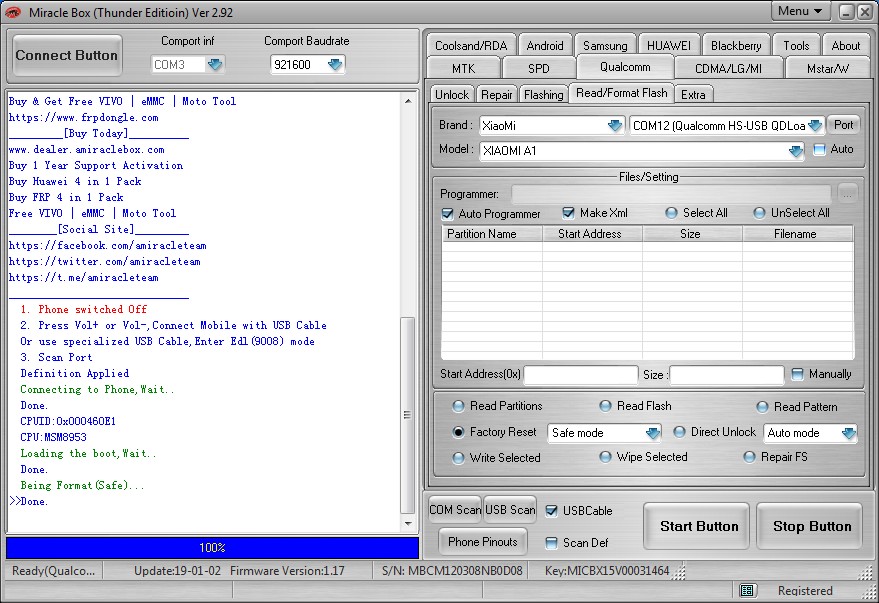Image resolution: width=879 pixels, height=603 pixels.
Task: Click the log scroll up arrow
Action: pyautogui.click(x=408, y=101)
